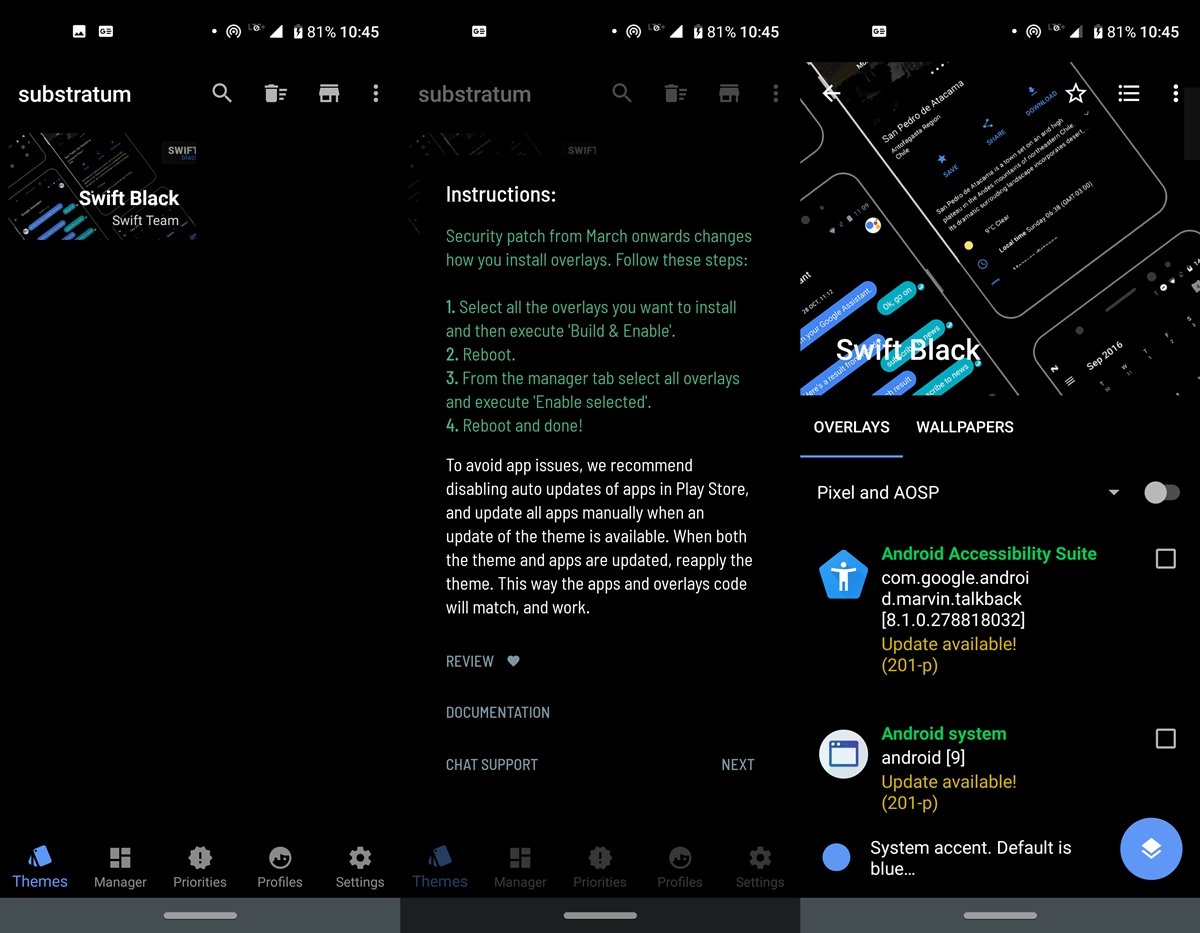This screenshot has height=933, width=1200.
Task: Tap the heart icon beside REVIEW
Action: (513, 661)
